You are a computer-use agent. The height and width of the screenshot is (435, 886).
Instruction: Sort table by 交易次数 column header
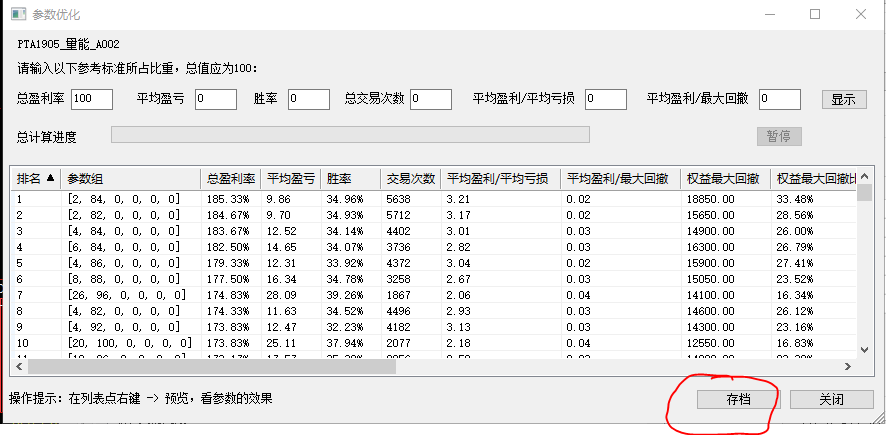pyautogui.click(x=410, y=179)
